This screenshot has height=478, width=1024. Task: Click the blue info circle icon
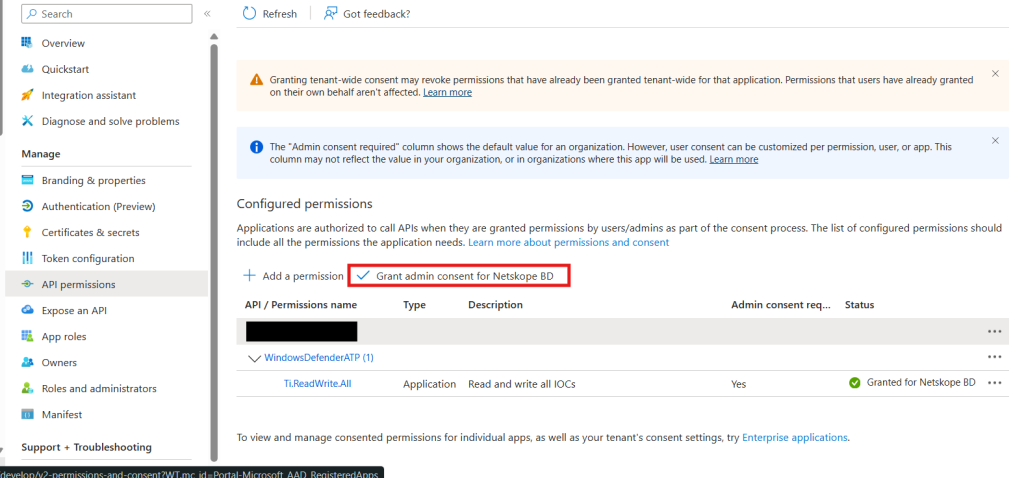coord(257,148)
